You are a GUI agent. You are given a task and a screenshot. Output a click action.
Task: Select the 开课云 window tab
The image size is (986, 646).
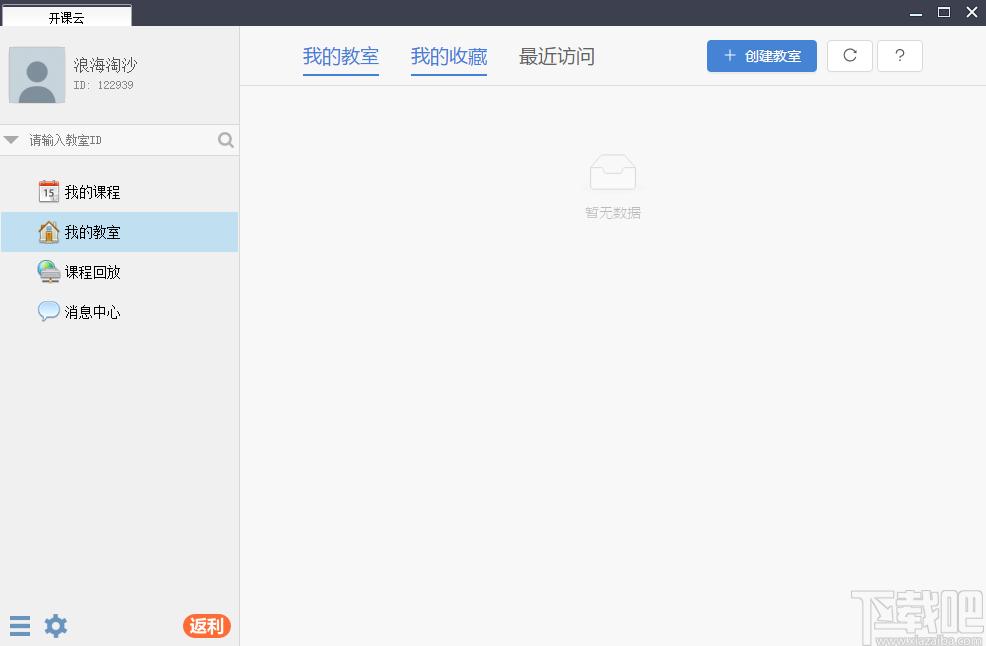67,17
